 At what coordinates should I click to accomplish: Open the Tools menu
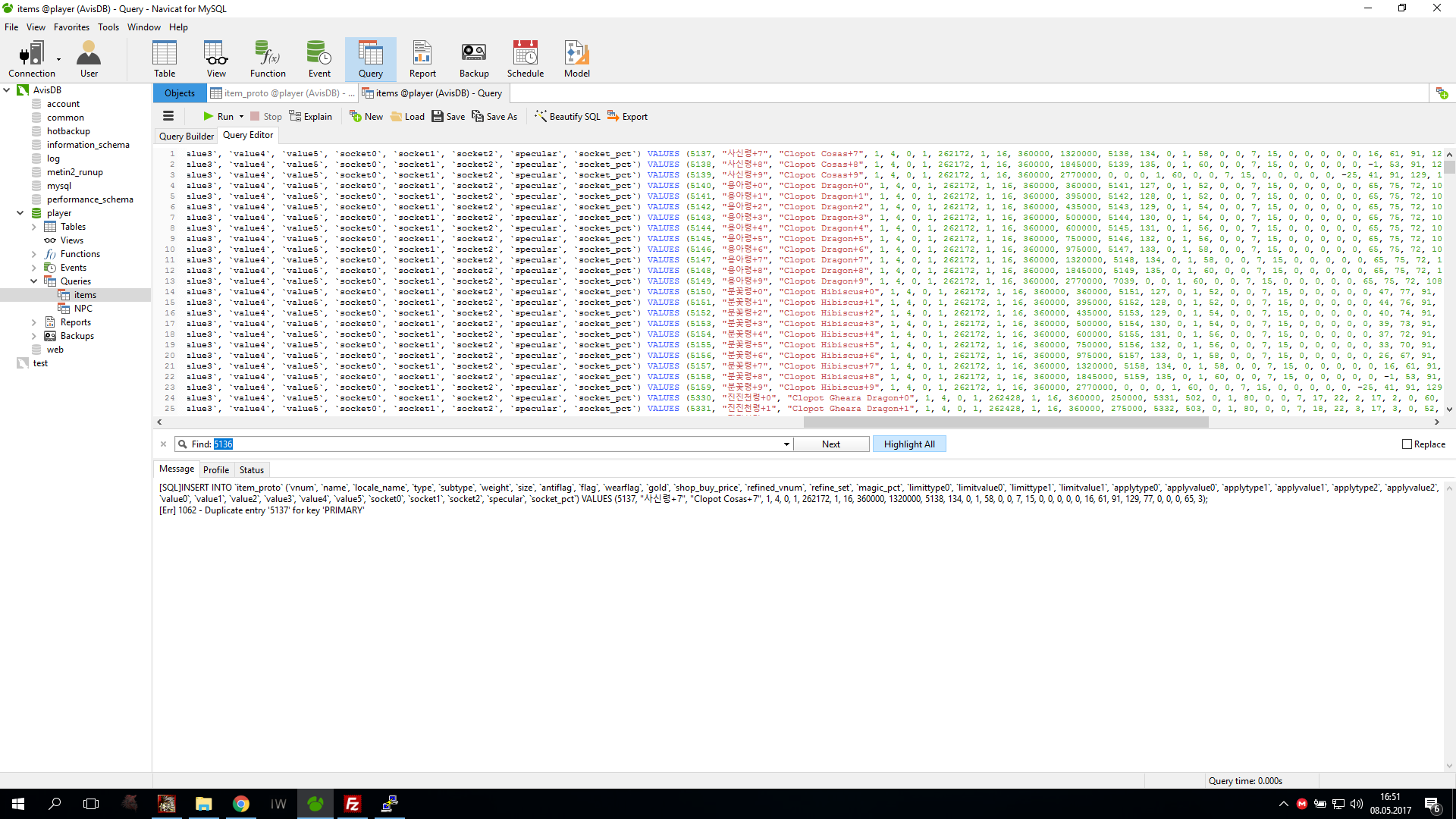tap(108, 27)
